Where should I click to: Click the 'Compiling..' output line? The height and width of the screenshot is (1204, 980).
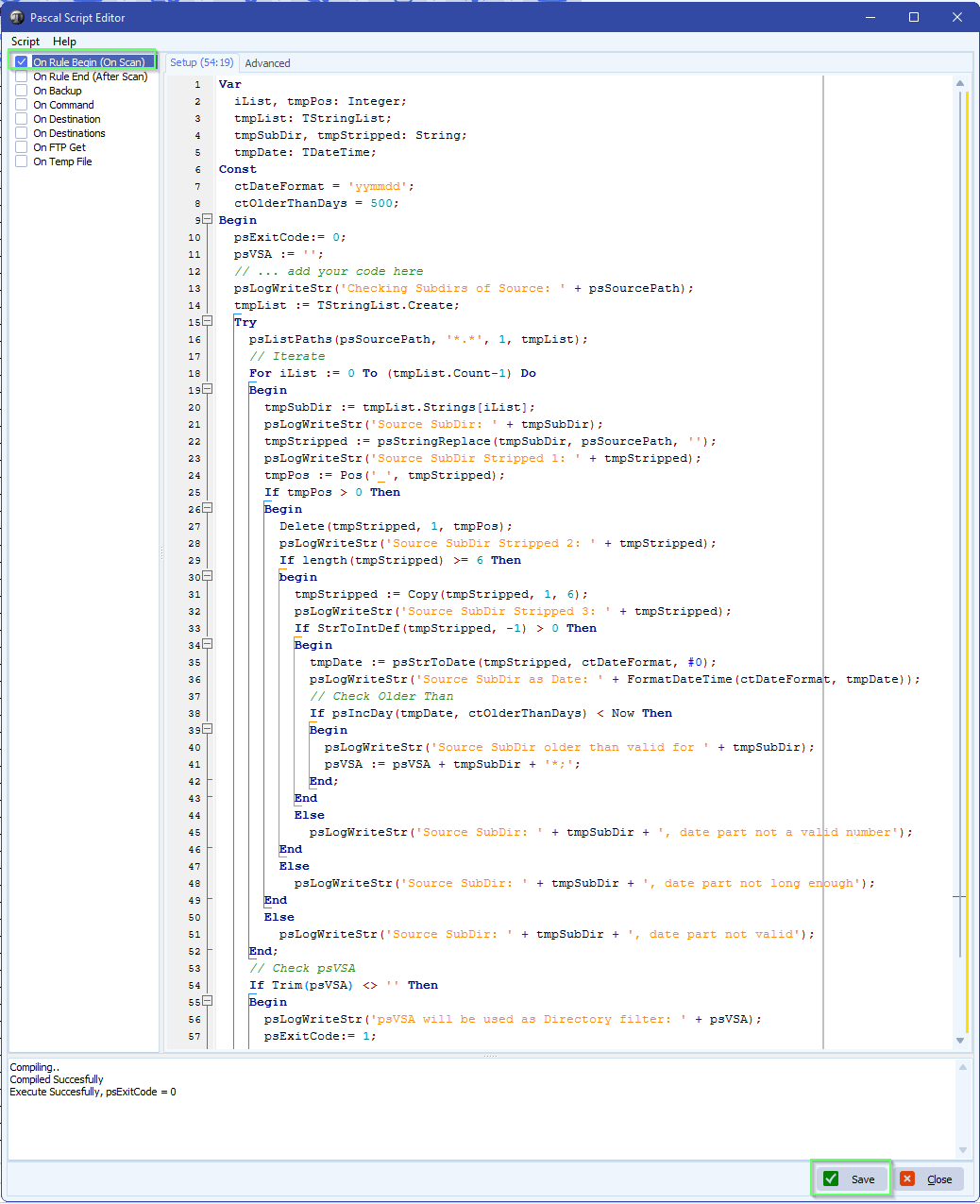34,1067
